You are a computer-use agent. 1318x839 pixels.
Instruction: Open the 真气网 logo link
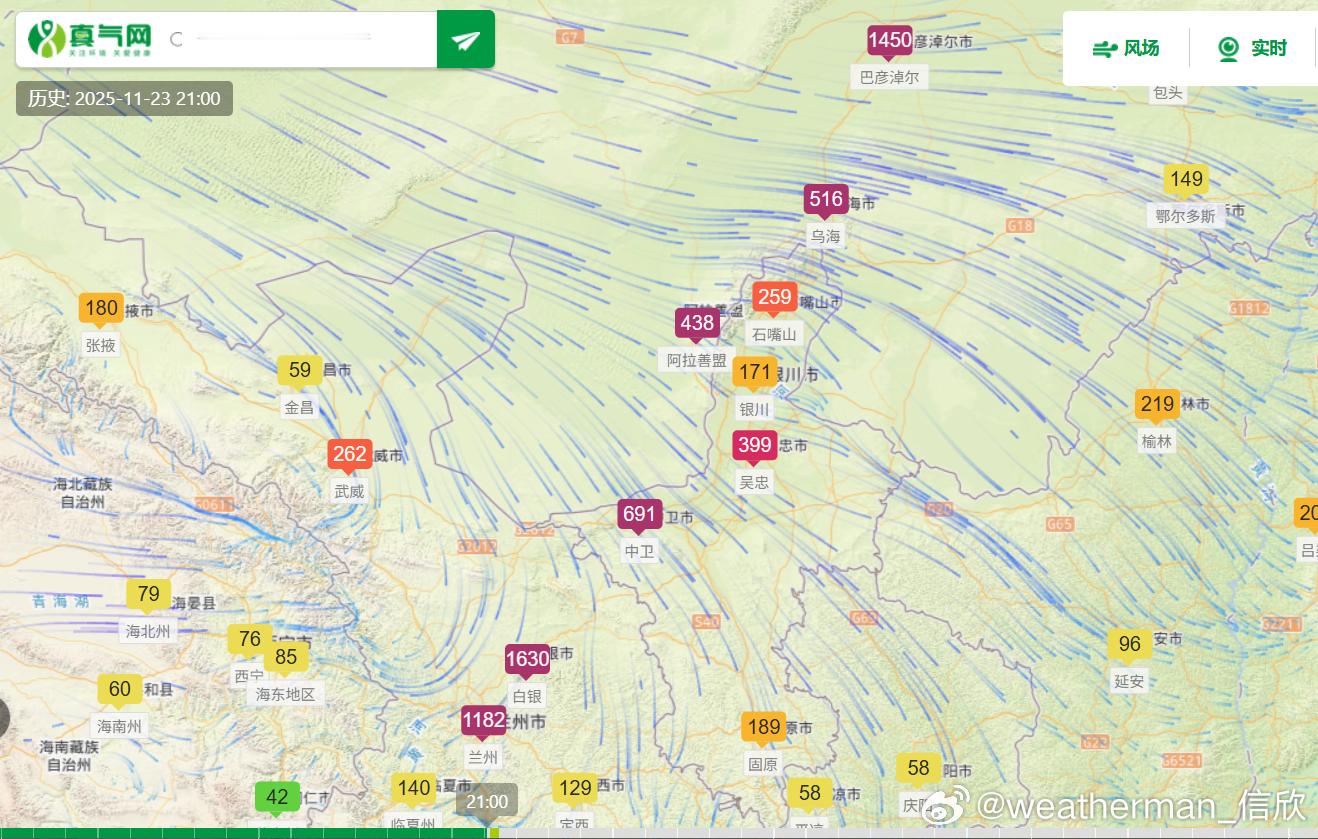[90, 39]
